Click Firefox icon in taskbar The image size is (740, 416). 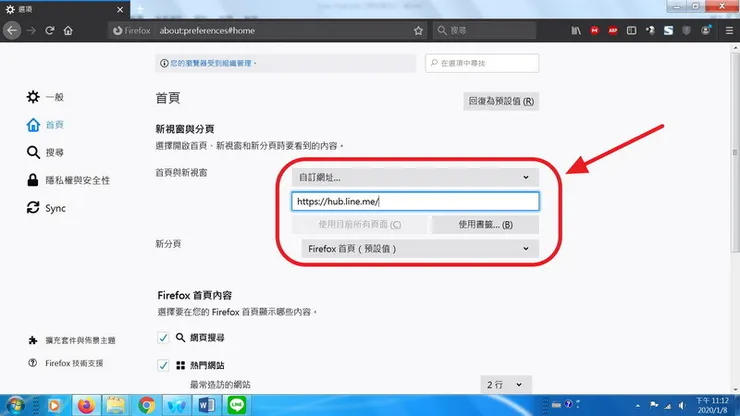coord(85,405)
